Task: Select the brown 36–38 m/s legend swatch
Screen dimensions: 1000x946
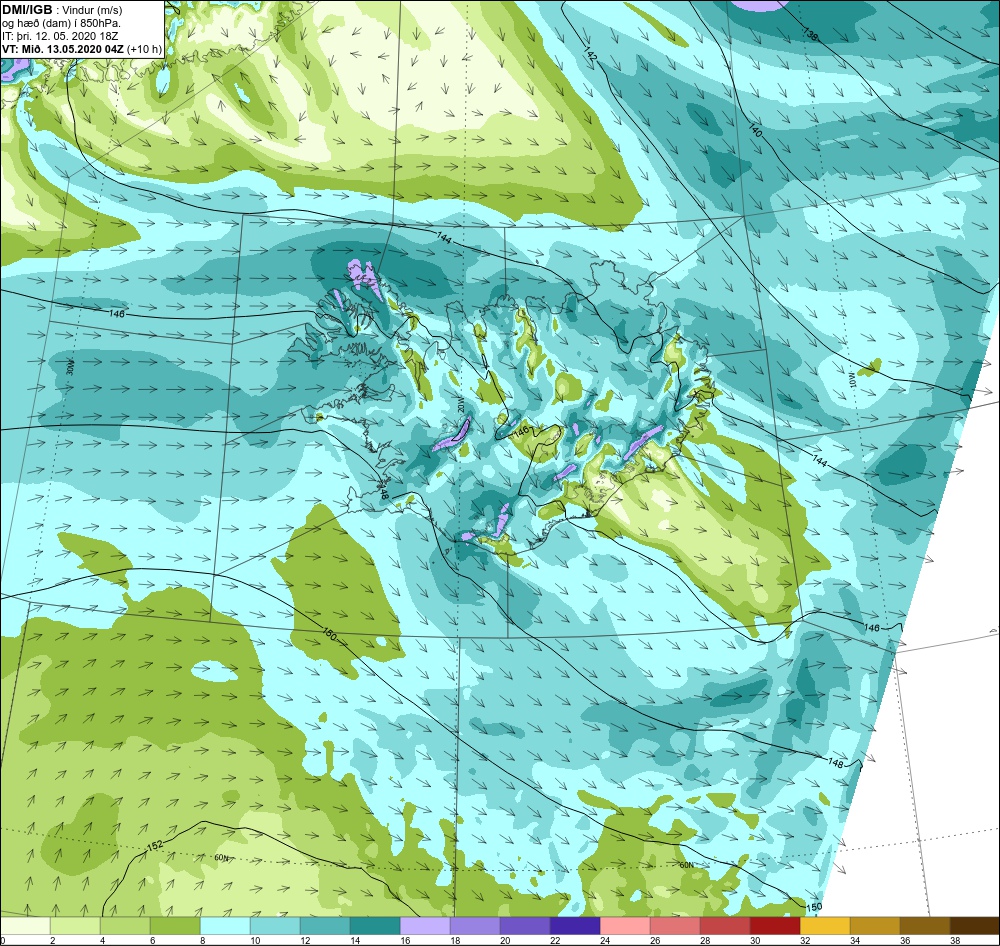Action: 925,926
